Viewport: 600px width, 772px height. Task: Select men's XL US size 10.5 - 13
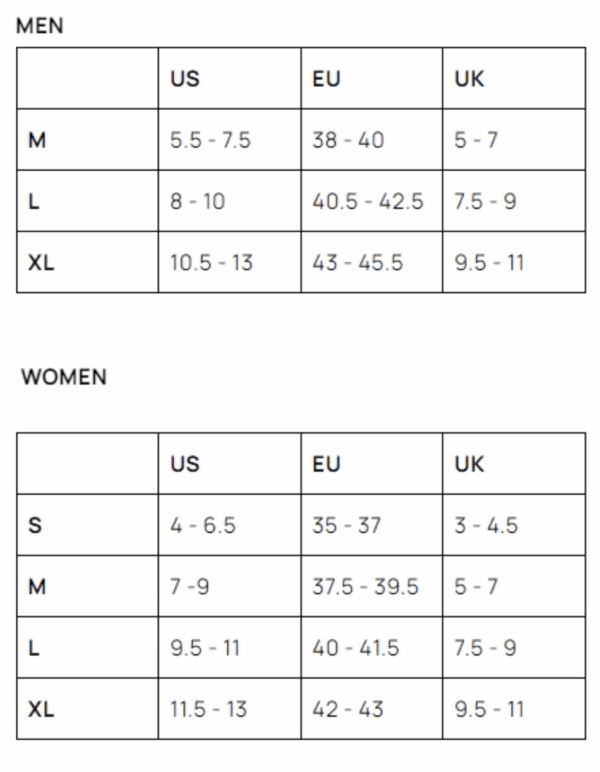tap(211, 263)
